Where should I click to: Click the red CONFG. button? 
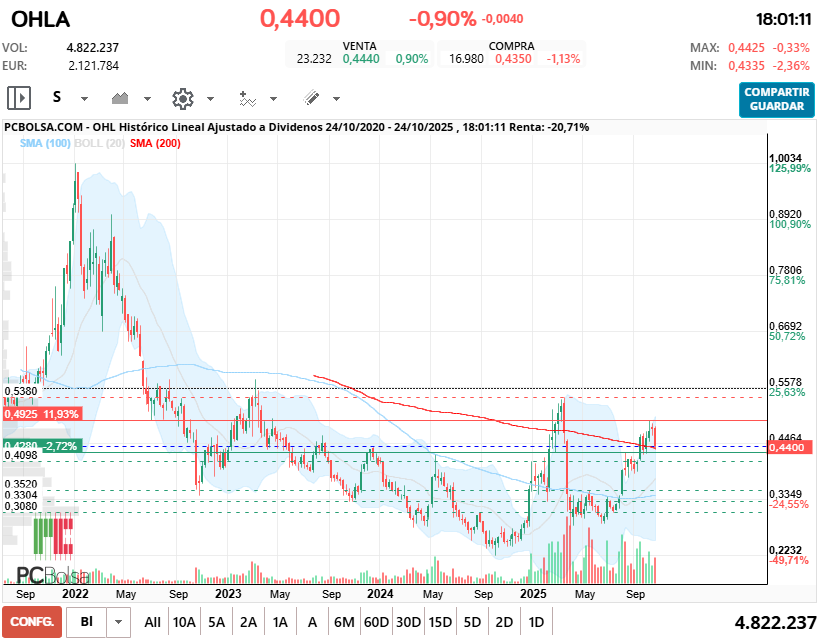pos(31,622)
